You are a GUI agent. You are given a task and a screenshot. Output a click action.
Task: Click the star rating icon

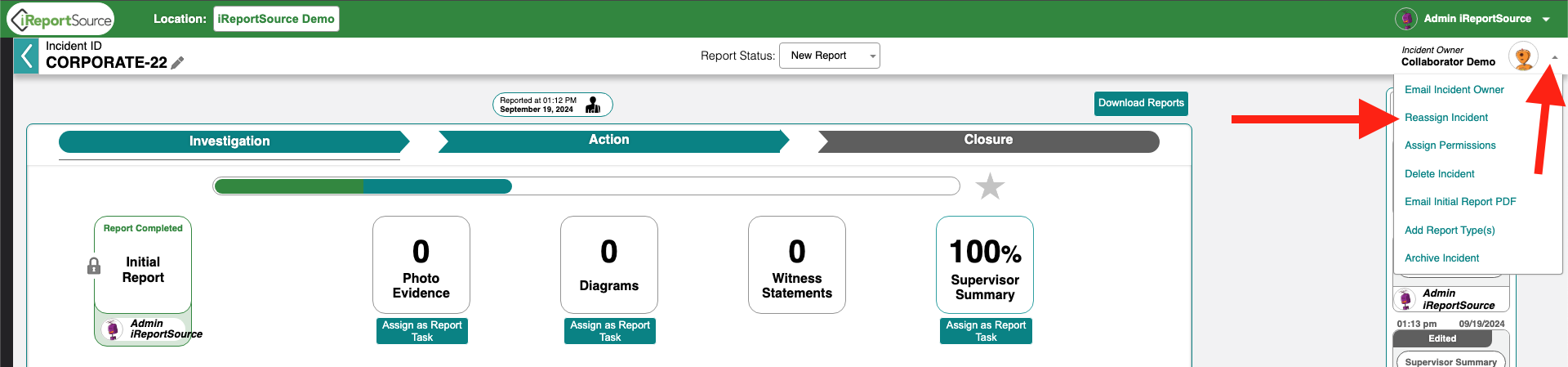click(x=990, y=186)
